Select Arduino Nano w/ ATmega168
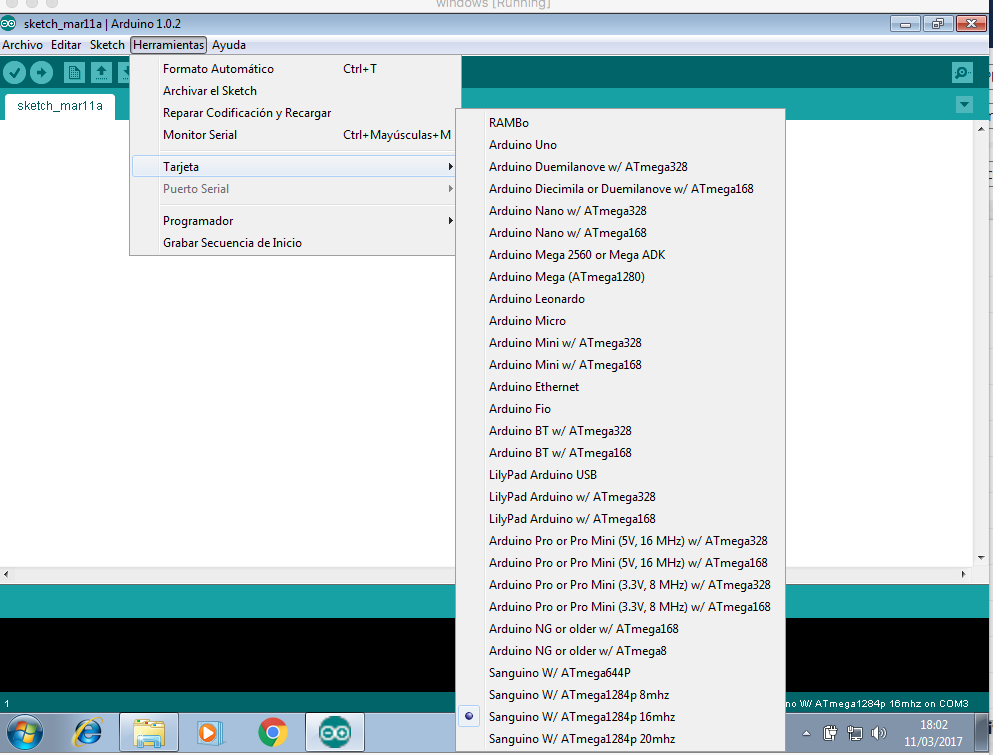The width and height of the screenshot is (993, 755). tap(621, 232)
